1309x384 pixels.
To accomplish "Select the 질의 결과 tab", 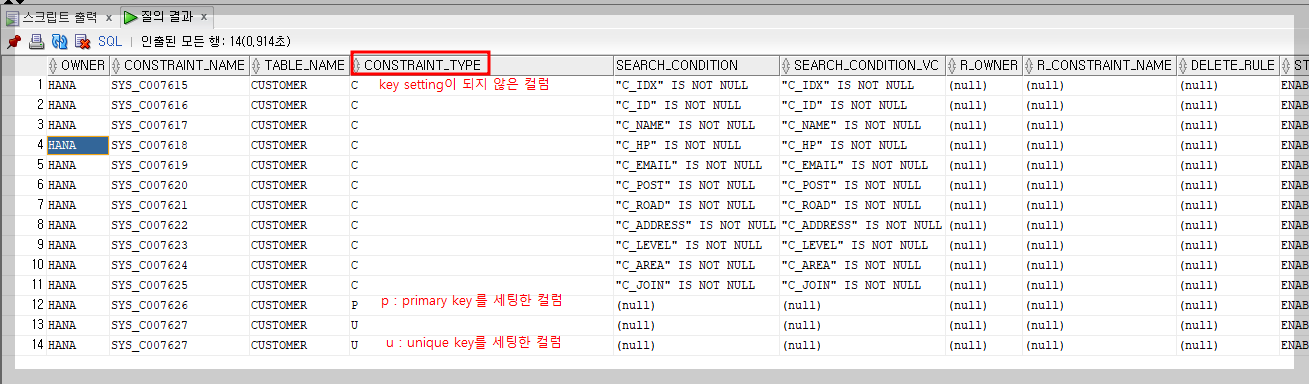I will pos(166,18).
